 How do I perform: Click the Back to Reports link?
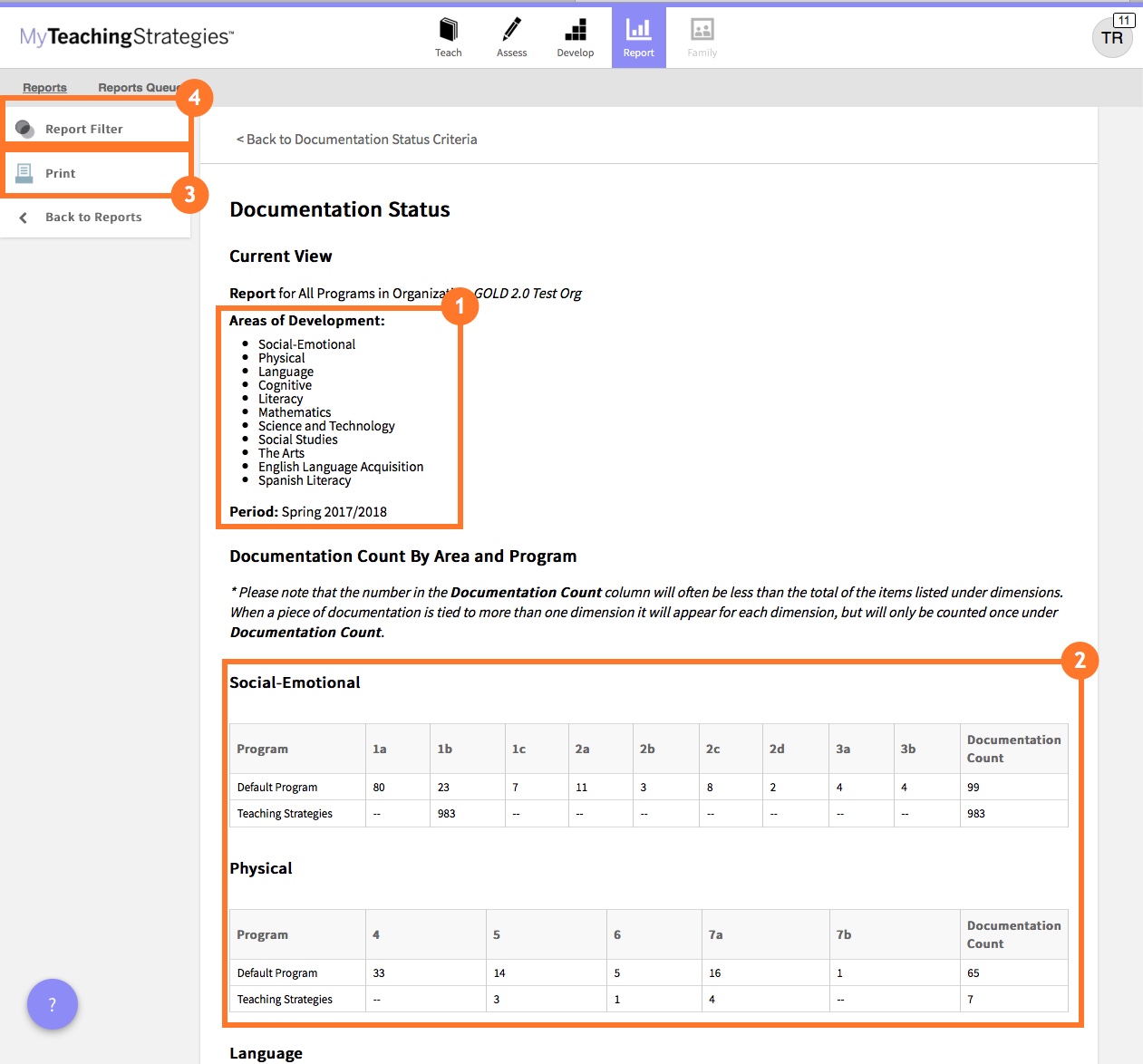[92, 217]
